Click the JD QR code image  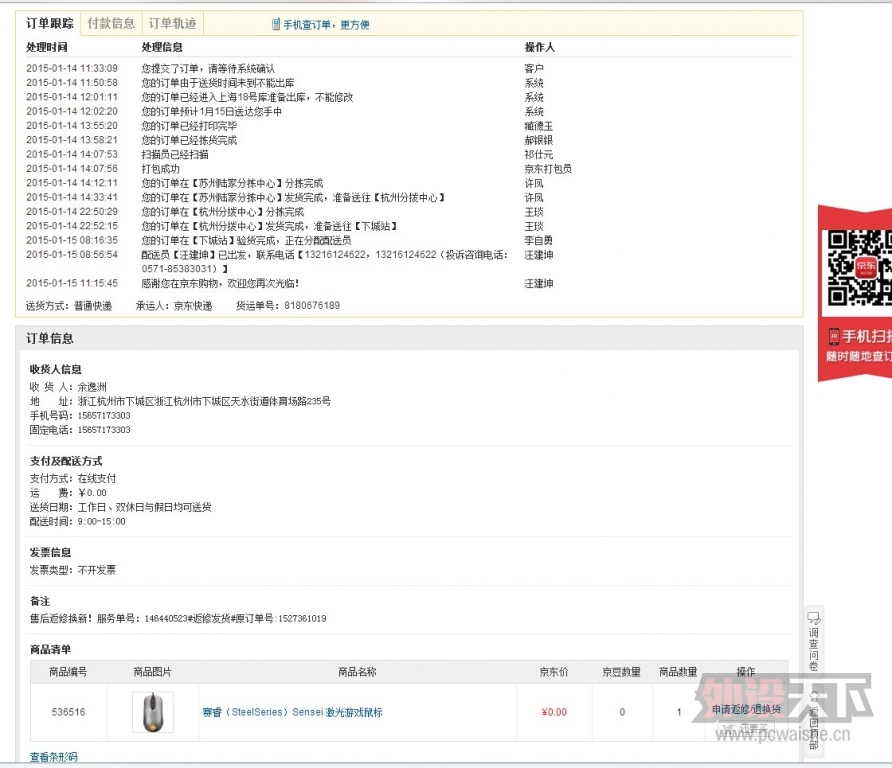(x=859, y=267)
